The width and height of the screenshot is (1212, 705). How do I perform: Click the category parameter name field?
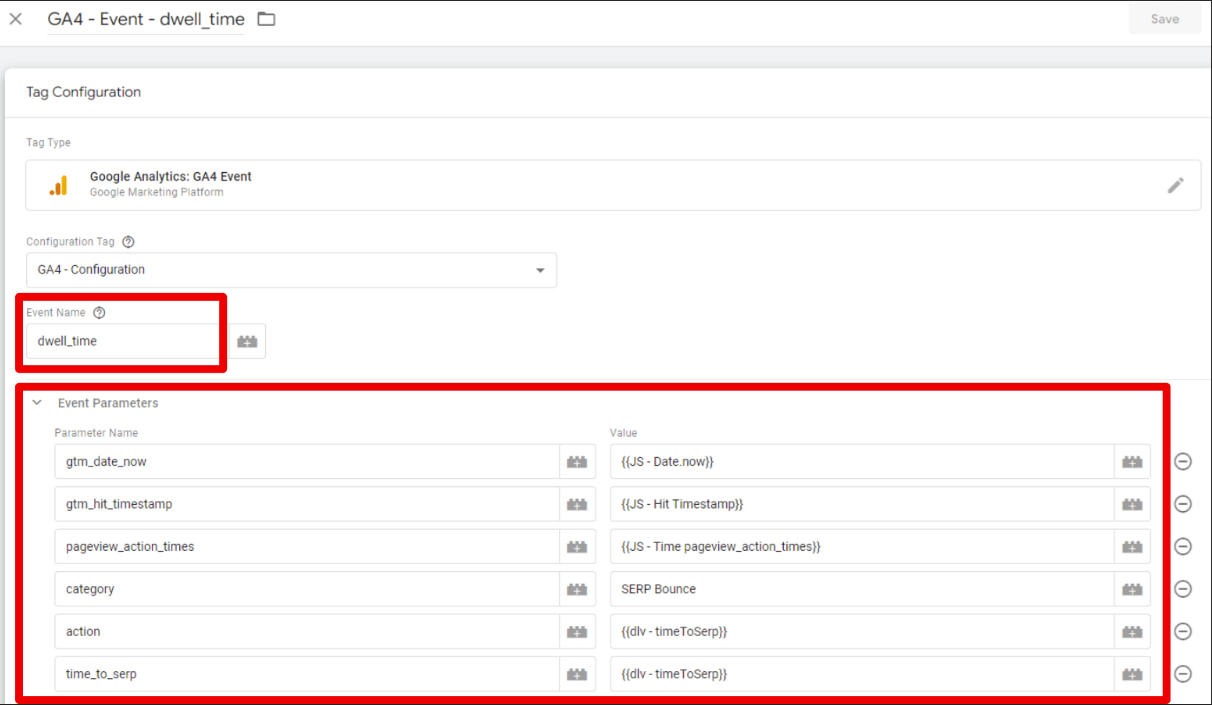tap(306, 589)
